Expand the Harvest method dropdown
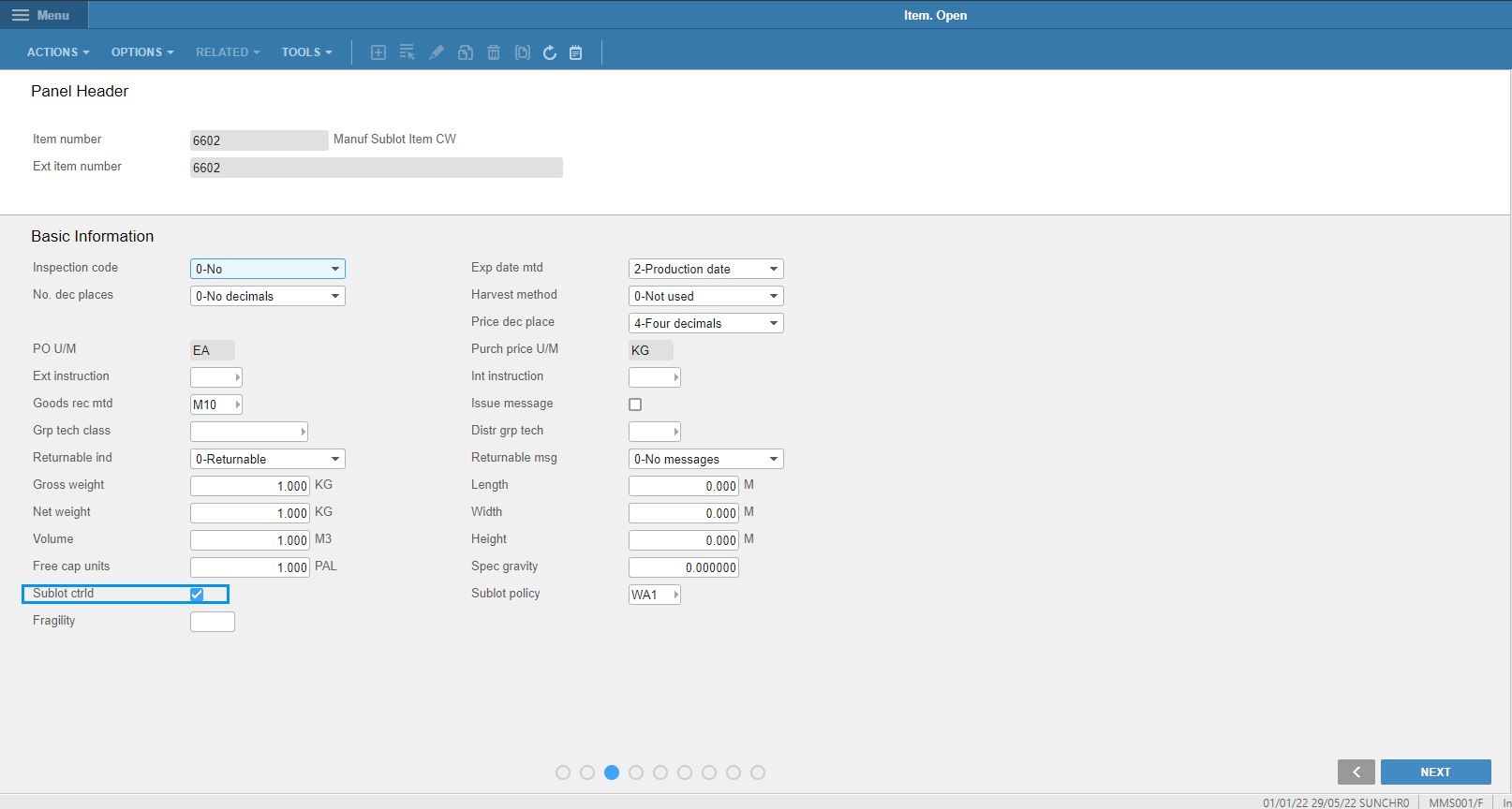This screenshot has width=1512, height=809. (x=706, y=296)
